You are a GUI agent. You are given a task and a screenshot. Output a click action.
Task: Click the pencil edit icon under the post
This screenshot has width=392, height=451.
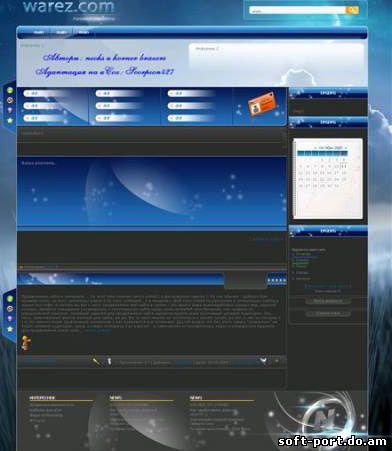(x=96, y=362)
